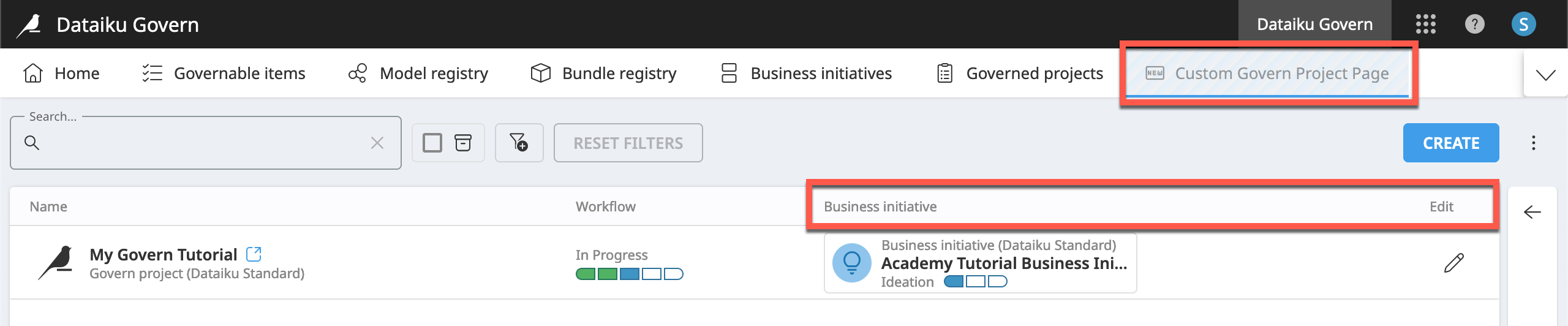Edit the business initiative with pencil icon
1568x326 pixels.
(1453, 263)
